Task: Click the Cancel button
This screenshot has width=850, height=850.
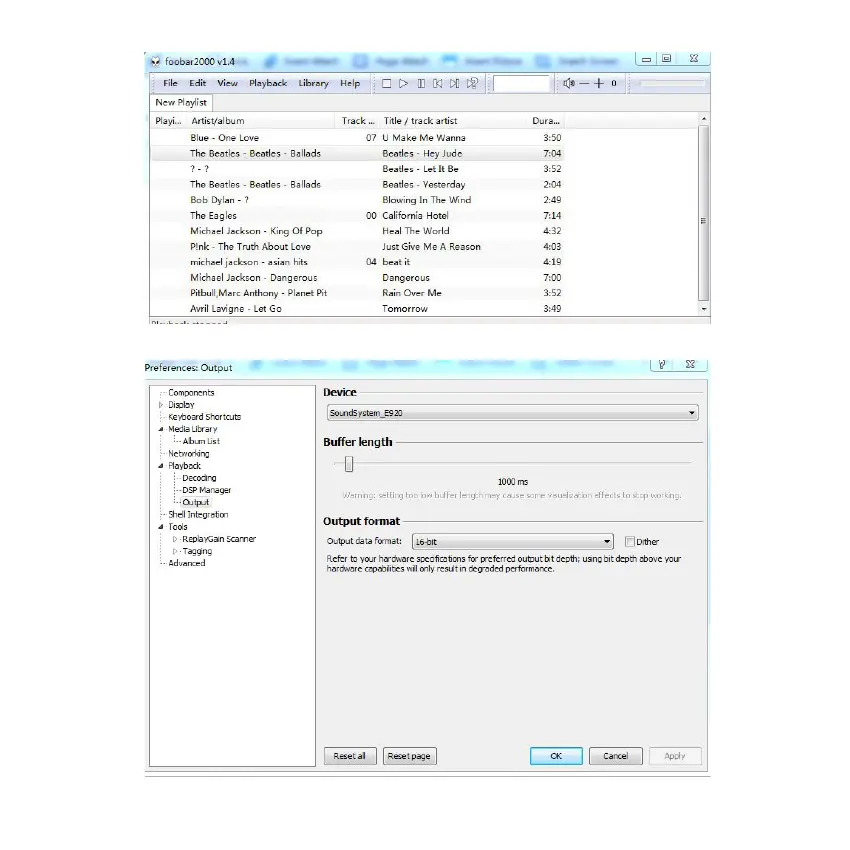Action: [x=615, y=756]
